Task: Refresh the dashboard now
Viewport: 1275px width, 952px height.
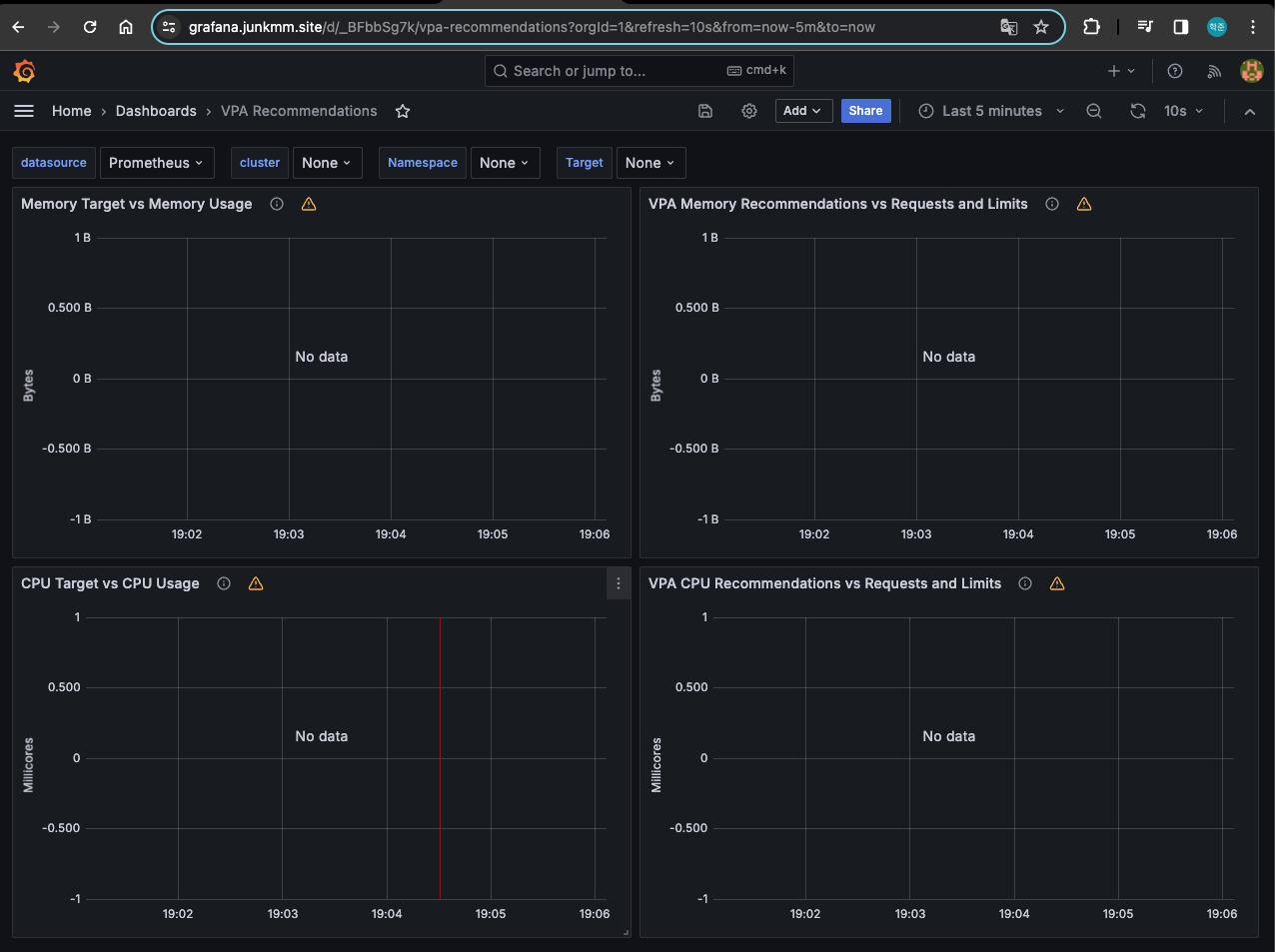Action: point(1138,111)
